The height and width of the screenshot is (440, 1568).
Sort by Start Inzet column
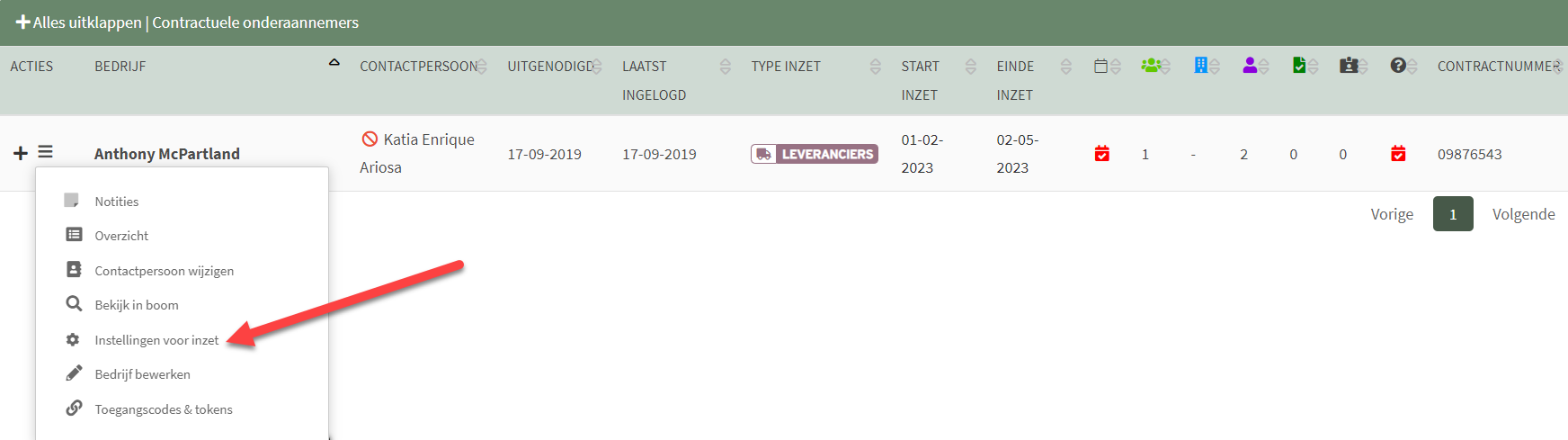pyautogui.click(x=970, y=67)
